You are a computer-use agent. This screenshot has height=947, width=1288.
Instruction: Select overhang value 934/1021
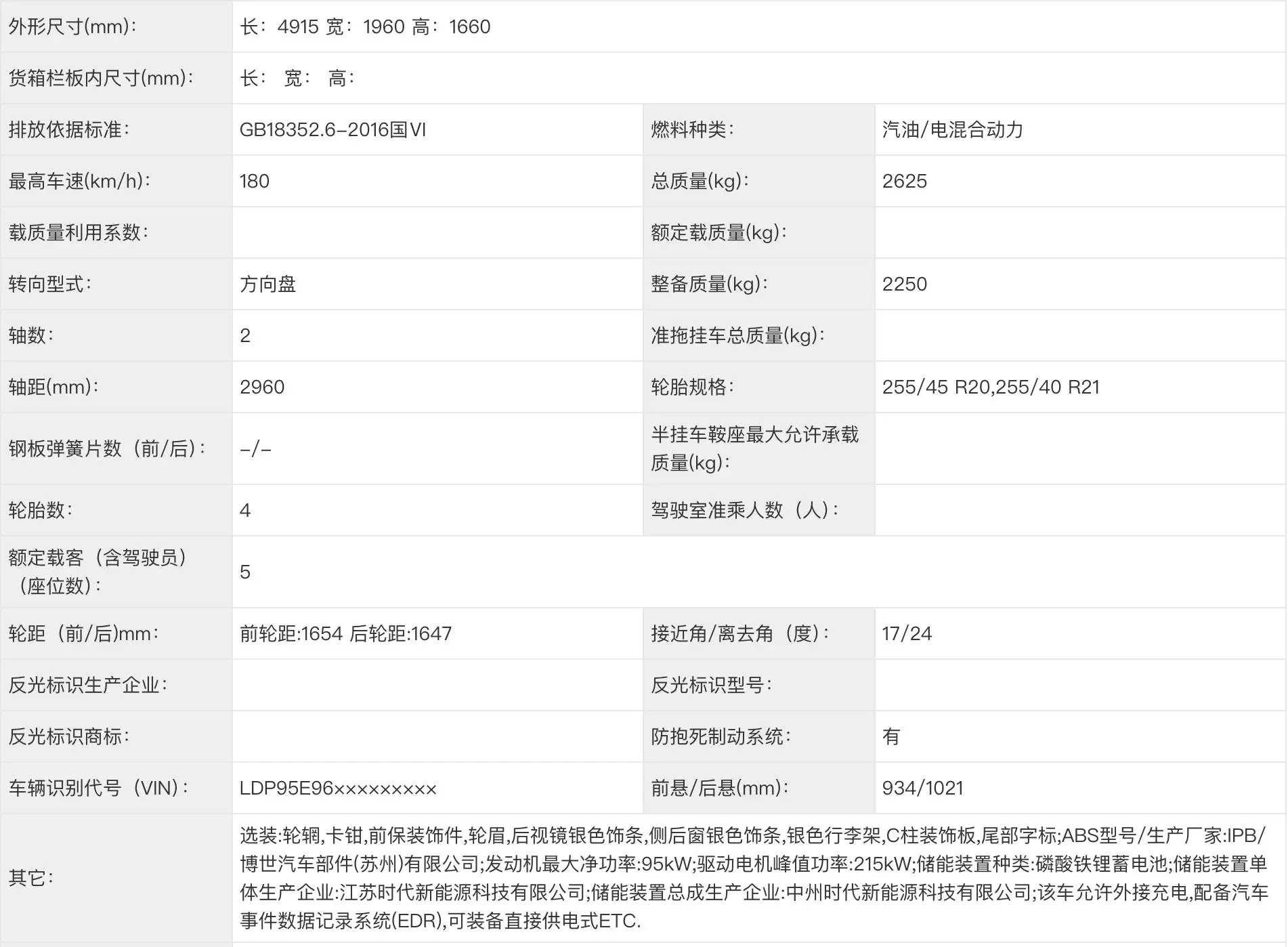coord(922,788)
